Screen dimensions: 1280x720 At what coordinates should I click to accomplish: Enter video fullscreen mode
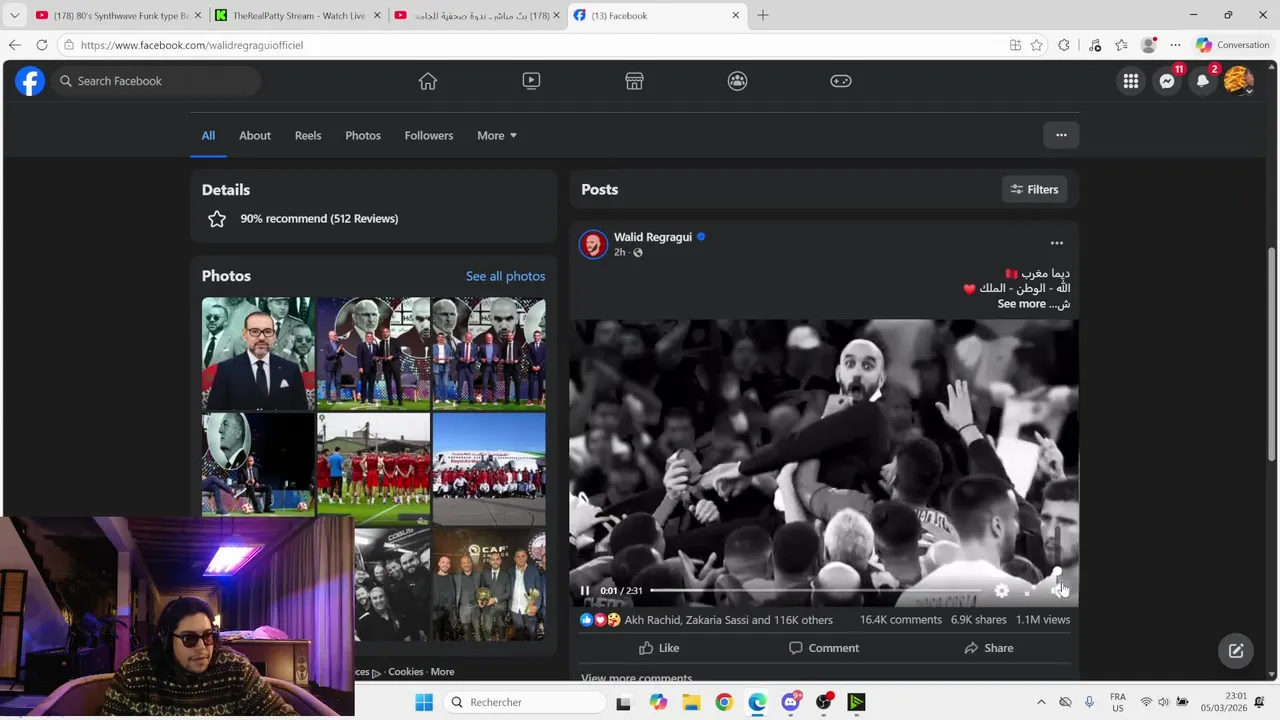[1029, 590]
